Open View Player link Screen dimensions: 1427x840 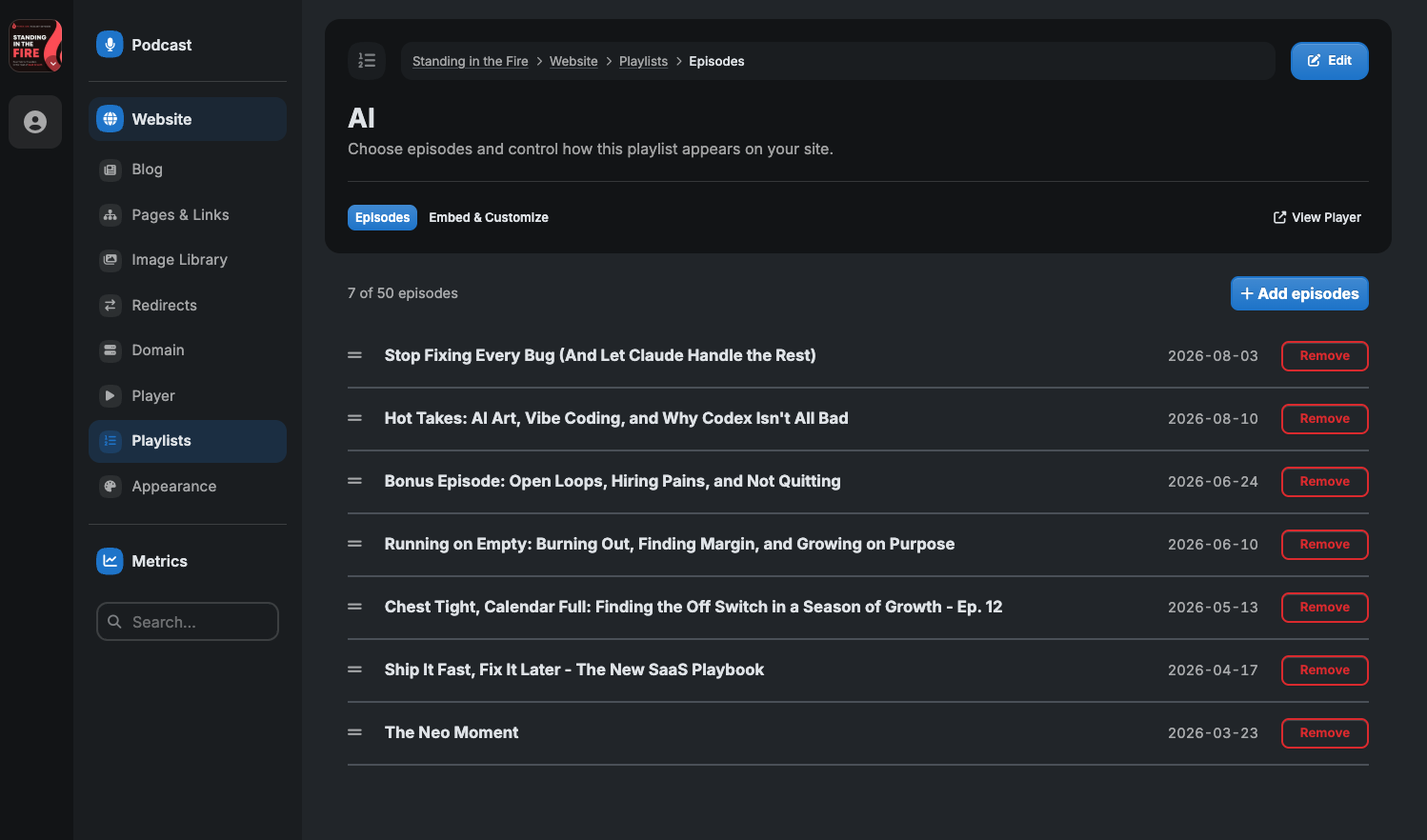pos(1317,218)
